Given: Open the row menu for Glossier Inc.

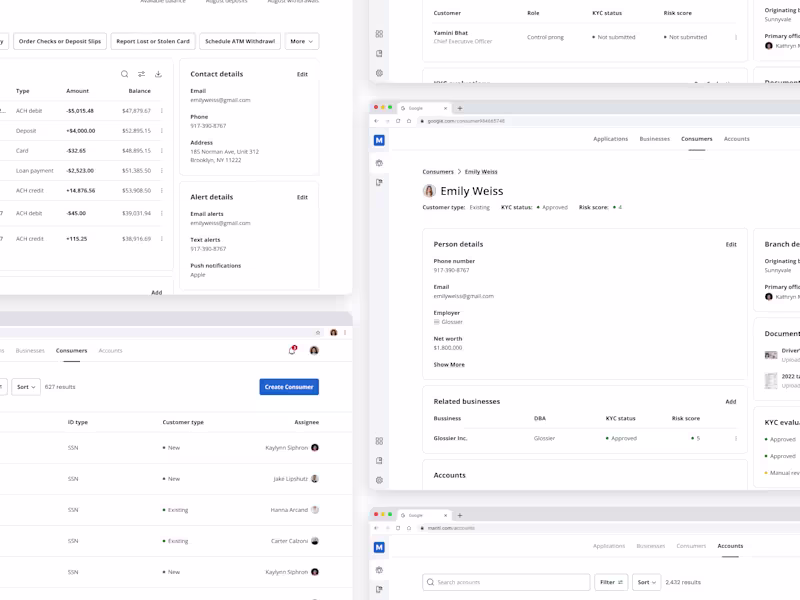Looking at the screenshot, I should (736, 438).
